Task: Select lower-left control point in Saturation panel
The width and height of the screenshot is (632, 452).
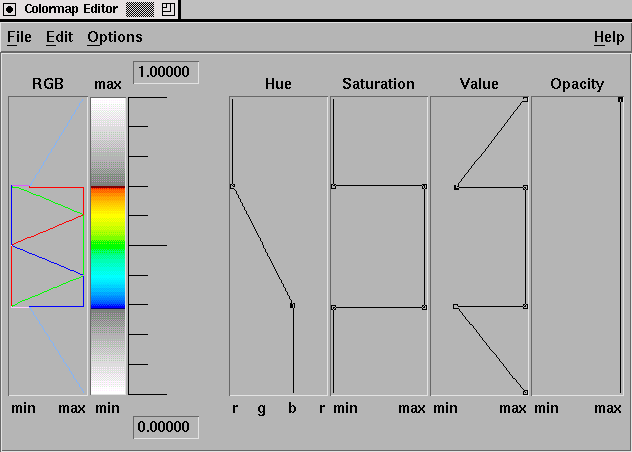Action: pos(333,307)
